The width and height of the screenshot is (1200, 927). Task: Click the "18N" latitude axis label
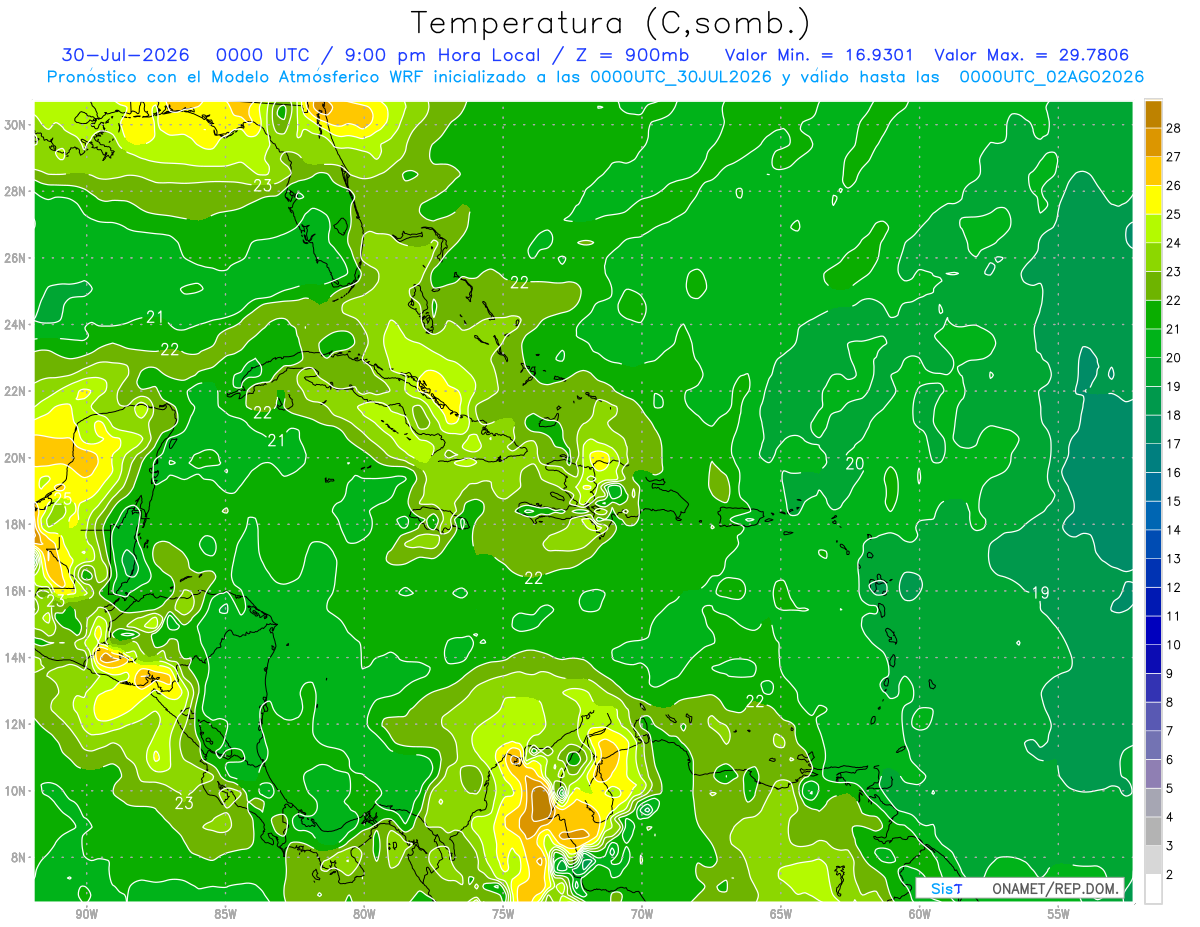[17, 525]
